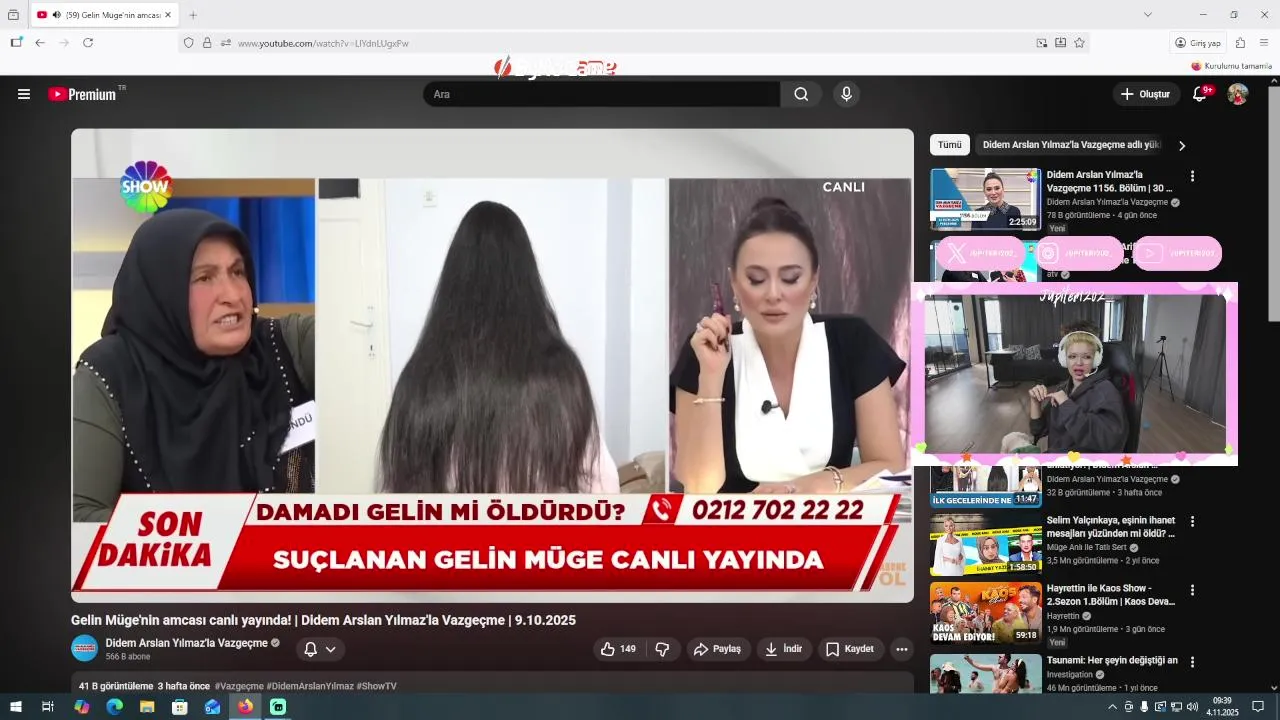Open channel name Didem Arslan Yılmaz'la Vazgeçme
This screenshot has width=1280, height=720.
(186, 643)
